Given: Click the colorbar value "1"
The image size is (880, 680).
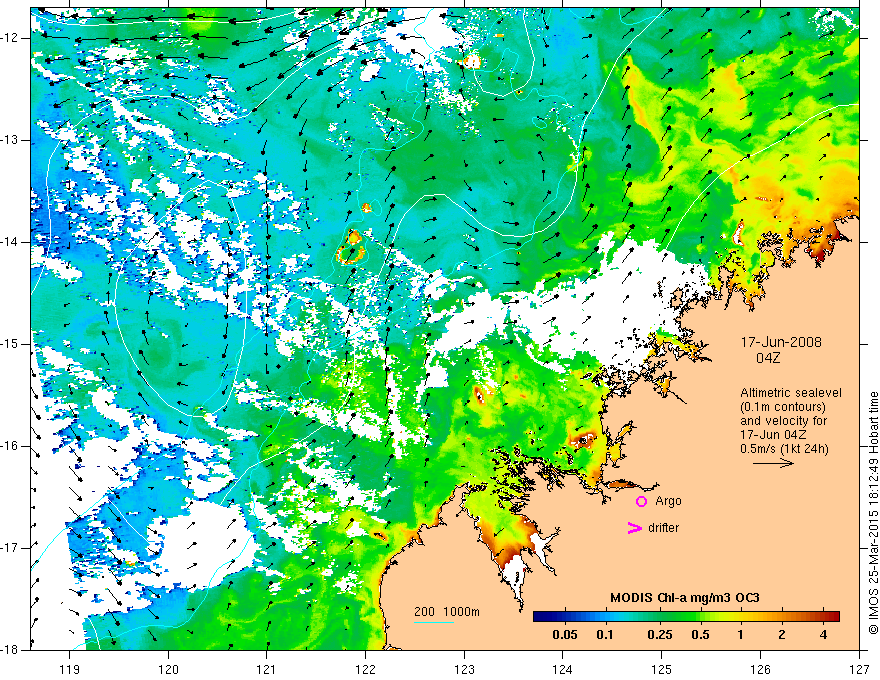Looking at the screenshot, I should (740, 635).
